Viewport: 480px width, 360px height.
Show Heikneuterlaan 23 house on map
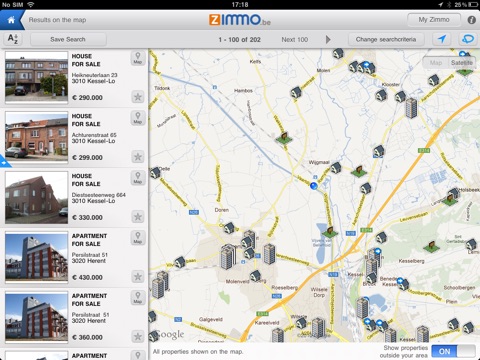point(138,58)
